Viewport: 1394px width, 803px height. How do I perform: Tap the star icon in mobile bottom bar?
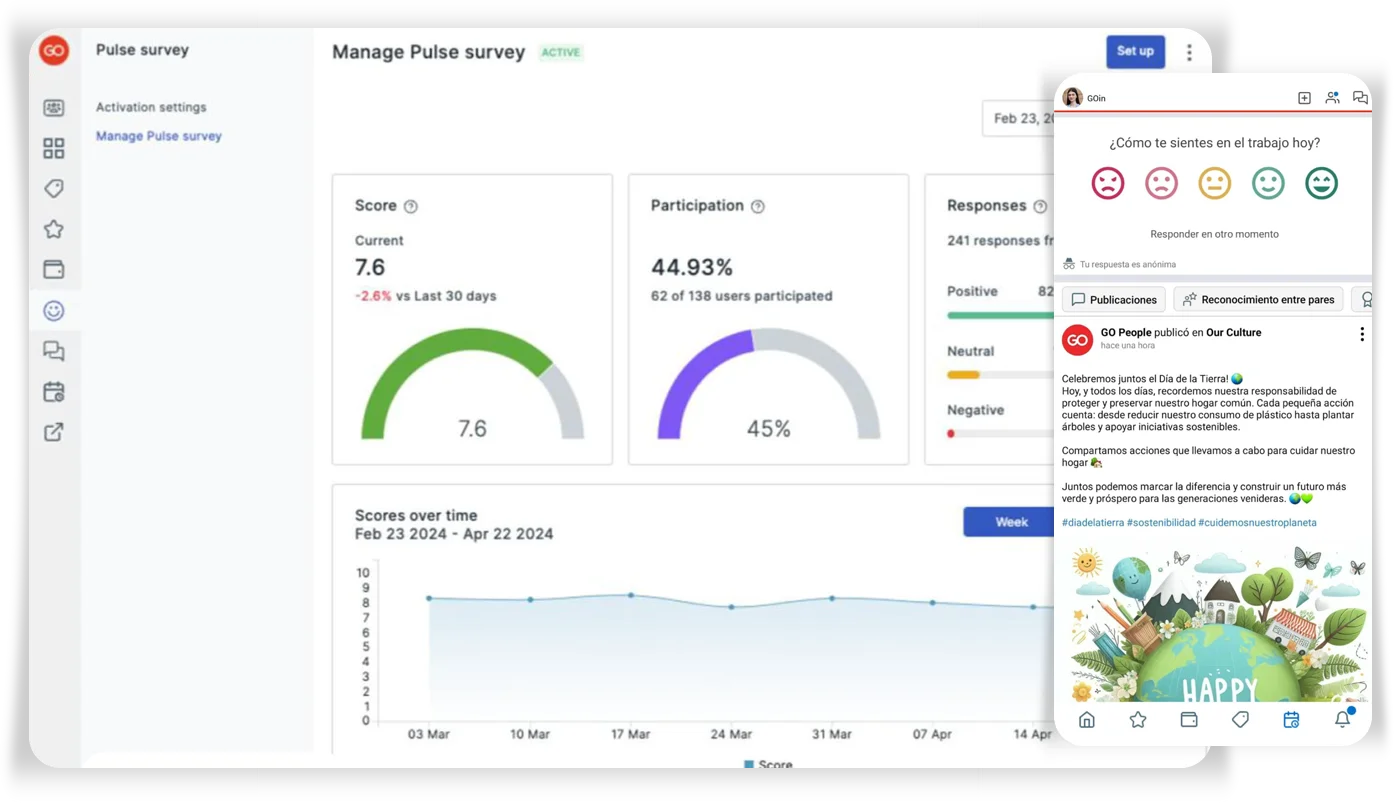tap(1138, 720)
